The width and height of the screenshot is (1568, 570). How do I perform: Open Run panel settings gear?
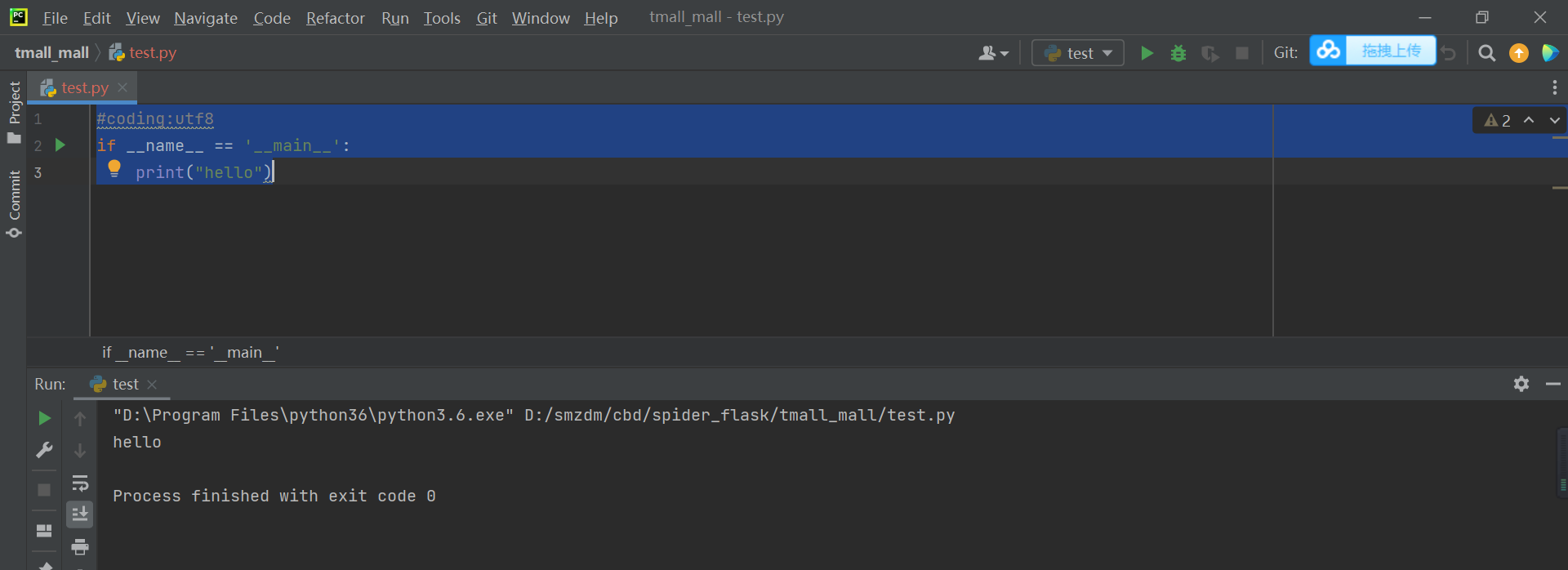coord(1521,384)
